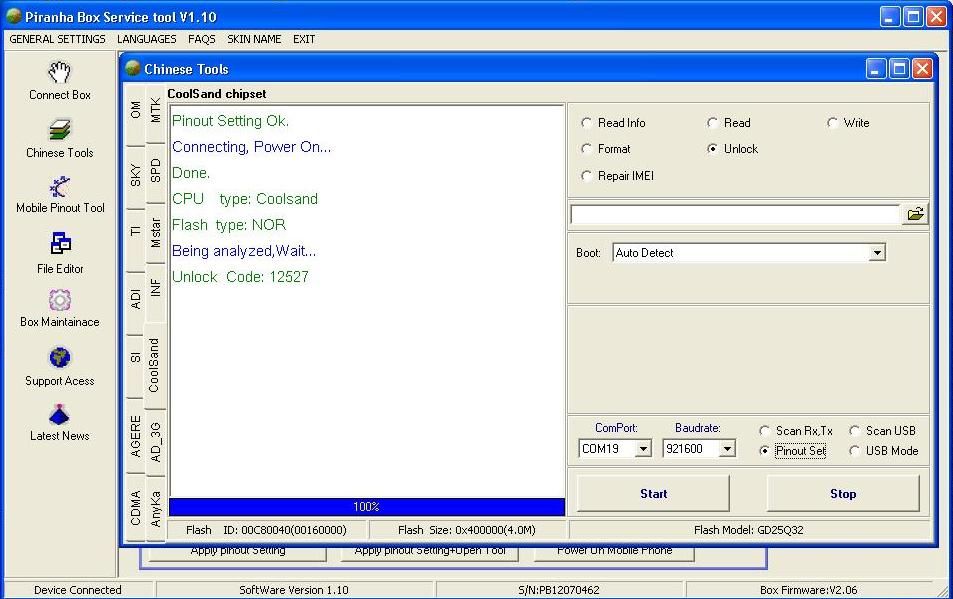Open the File Editor icon
The height and width of the screenshot is (599, 953).
pos(60,244)
